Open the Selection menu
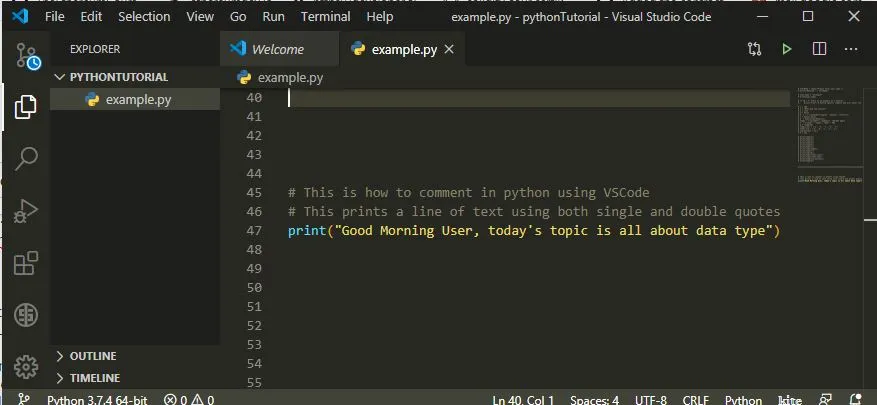Image resolution: width=877 pixels, height=405 pixels. click(x=144, y=17)
